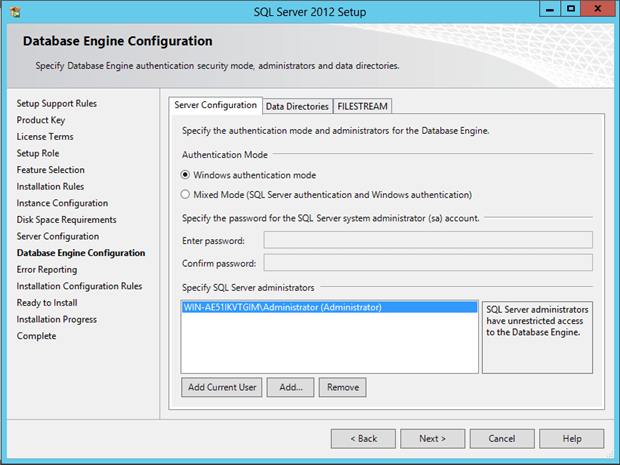Image resolution: width=620 pixels, height=465 pixels.
Task: Open the FILESTREAM tab
Action: tap(363, 106)
